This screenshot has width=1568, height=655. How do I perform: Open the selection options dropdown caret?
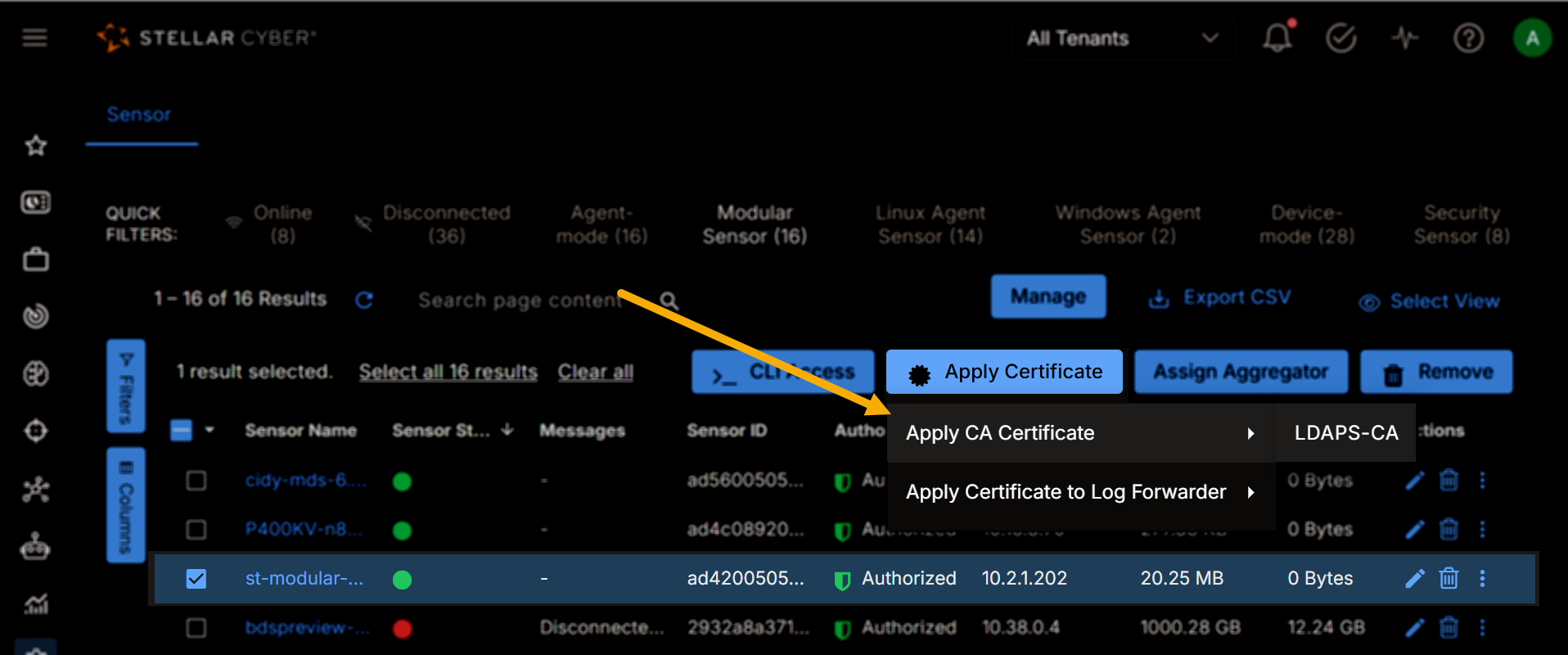click(210, 431)
